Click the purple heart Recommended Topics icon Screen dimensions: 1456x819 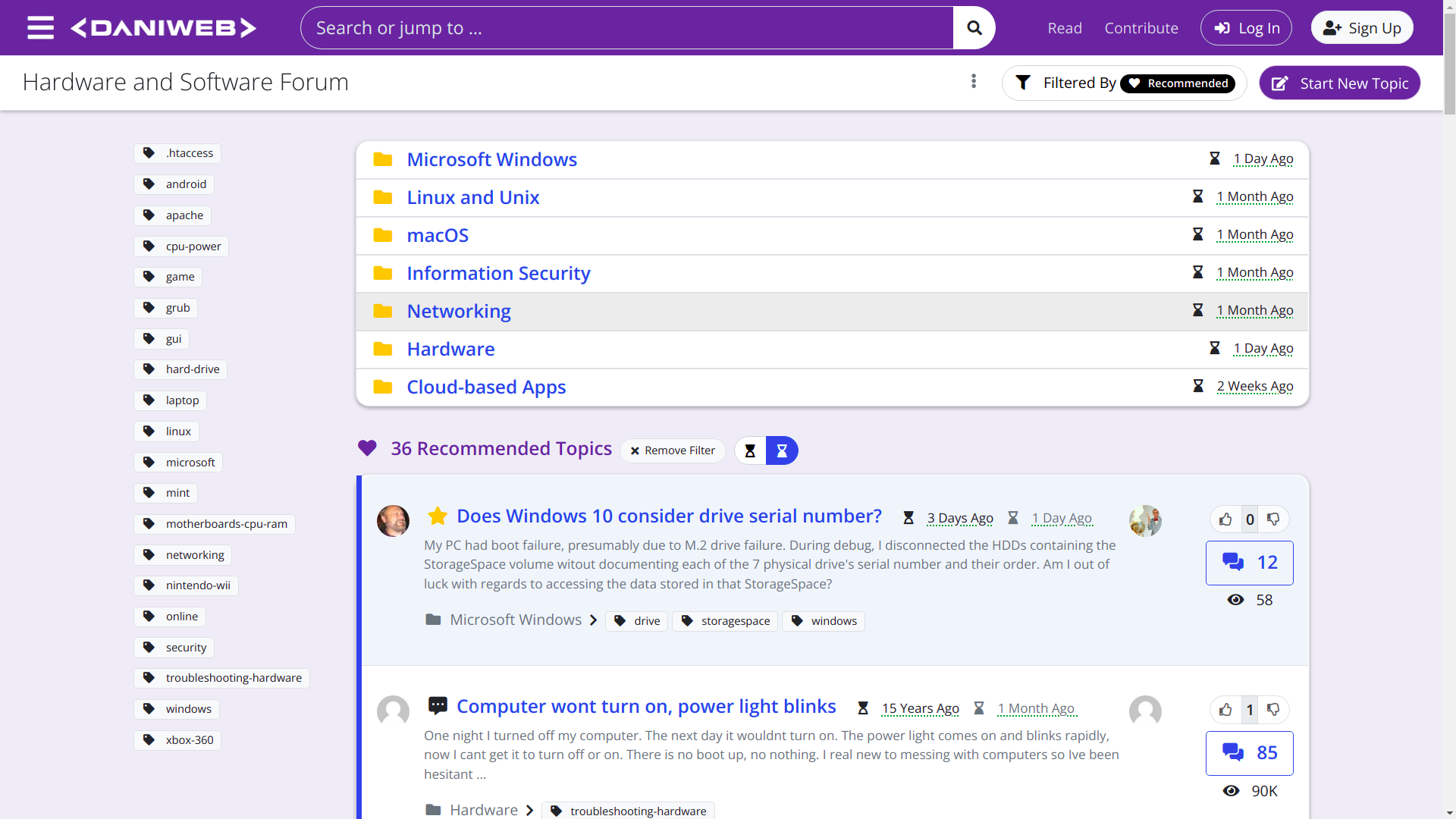click(367, 448)
